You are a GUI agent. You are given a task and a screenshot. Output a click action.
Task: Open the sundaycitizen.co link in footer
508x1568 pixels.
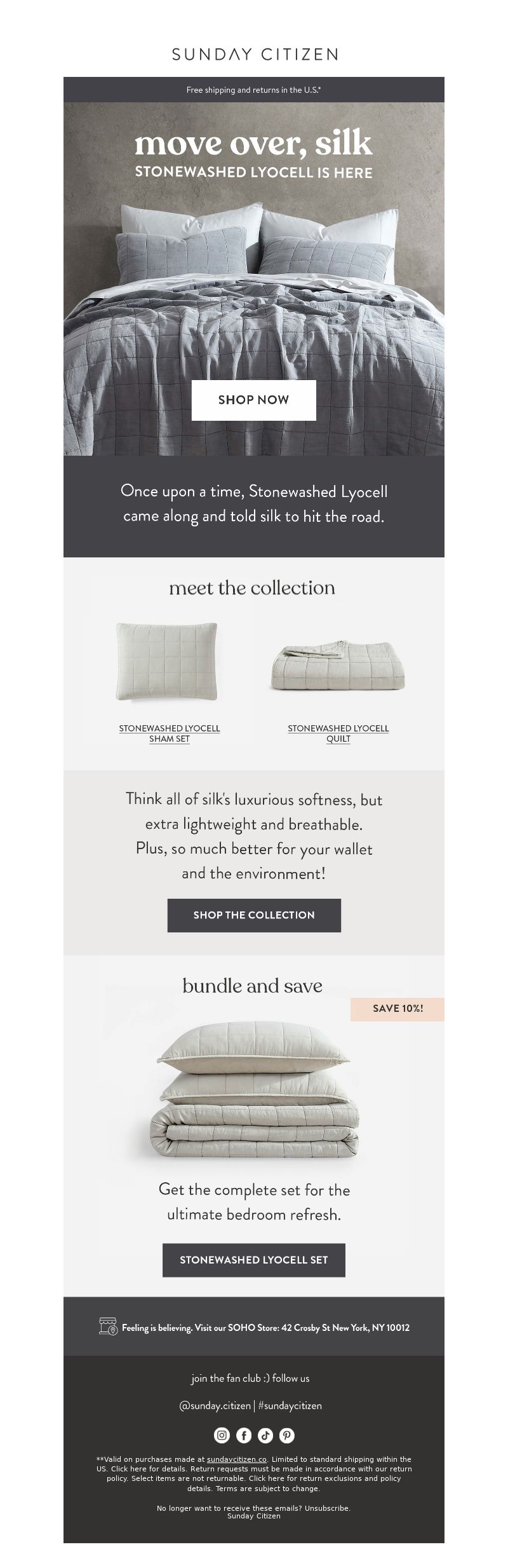click(237, 1459)
